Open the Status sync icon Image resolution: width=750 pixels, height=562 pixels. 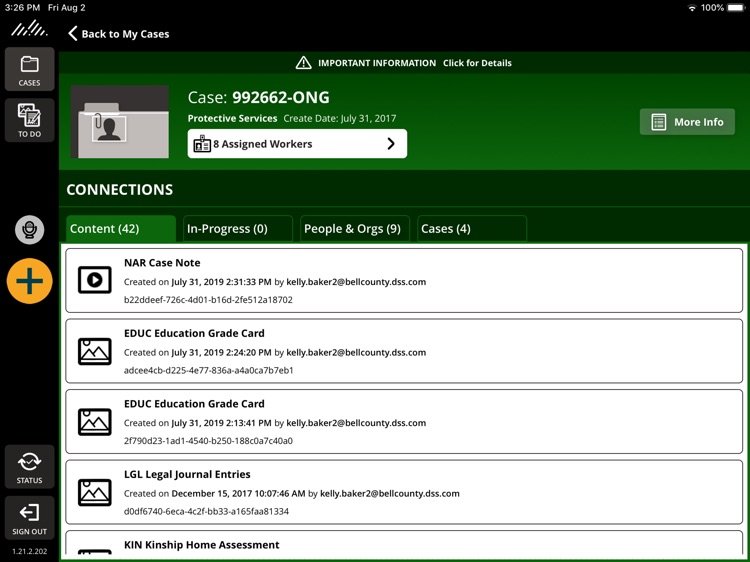click(30, 467)
